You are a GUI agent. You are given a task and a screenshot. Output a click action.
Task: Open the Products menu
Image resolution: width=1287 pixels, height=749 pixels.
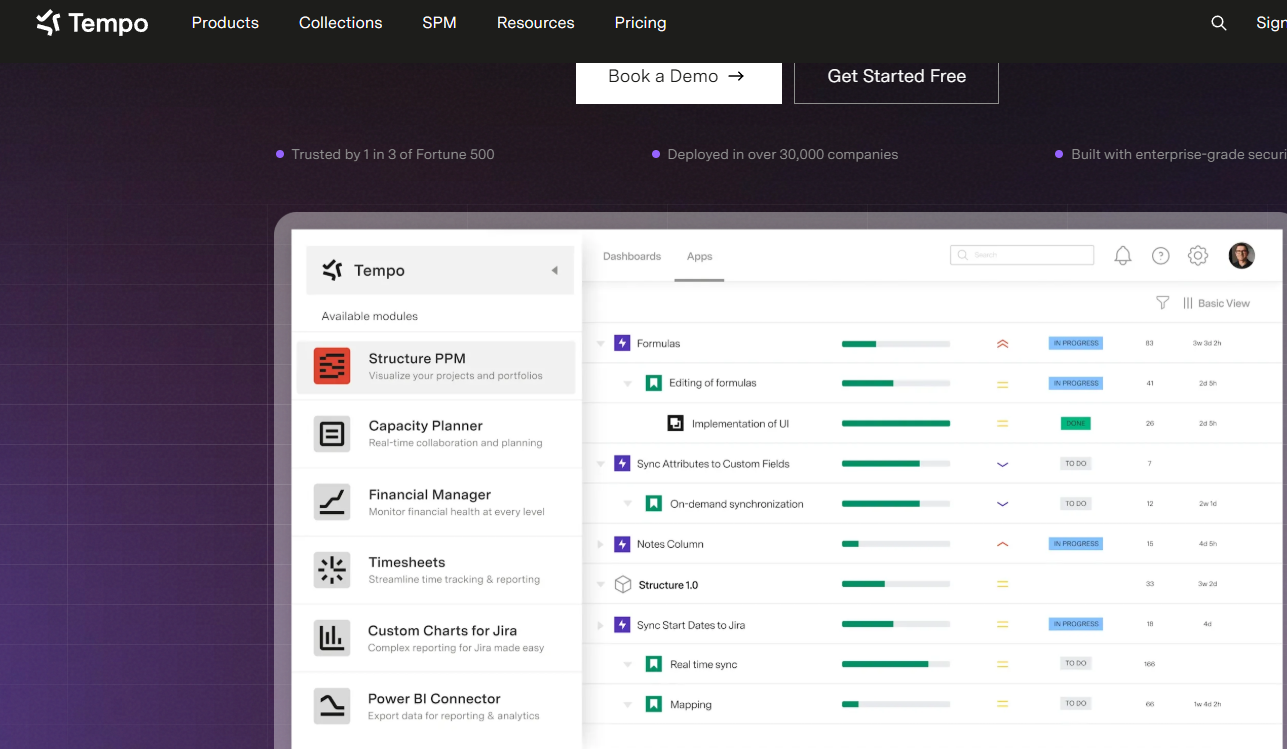225,23
